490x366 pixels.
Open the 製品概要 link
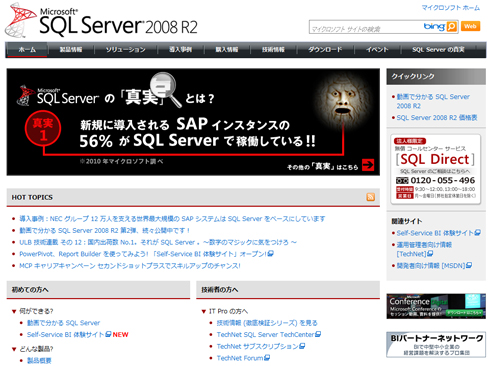coord(39,360)
